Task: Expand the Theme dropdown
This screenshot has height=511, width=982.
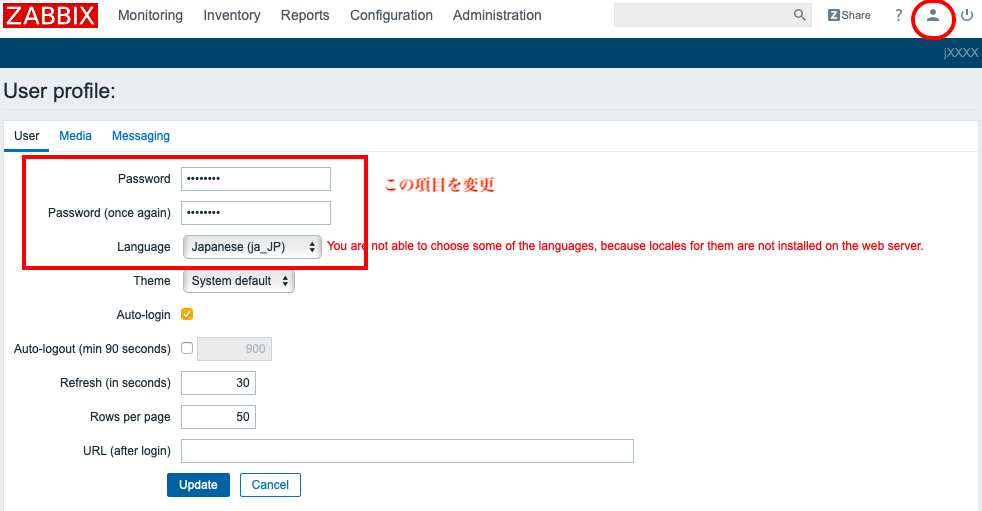Action: pos(239,281)
